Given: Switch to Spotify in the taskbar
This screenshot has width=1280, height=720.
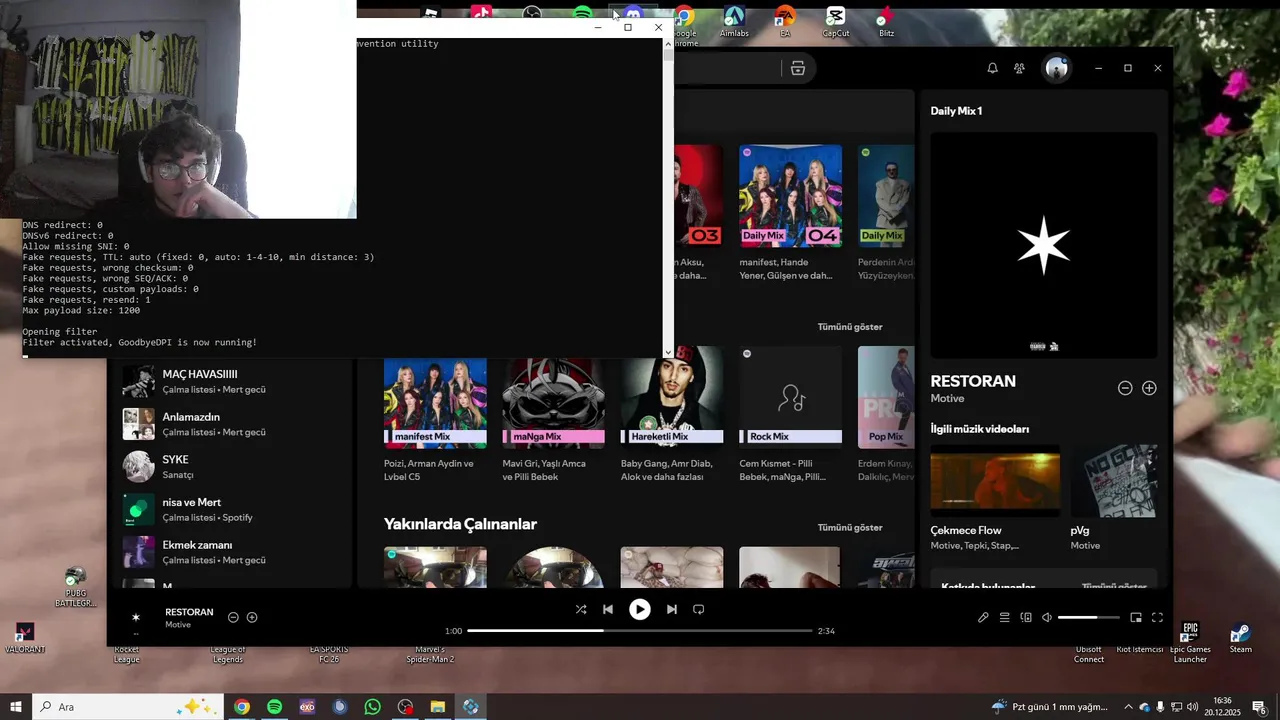Looking at the screenshot, I should [274, 707].
